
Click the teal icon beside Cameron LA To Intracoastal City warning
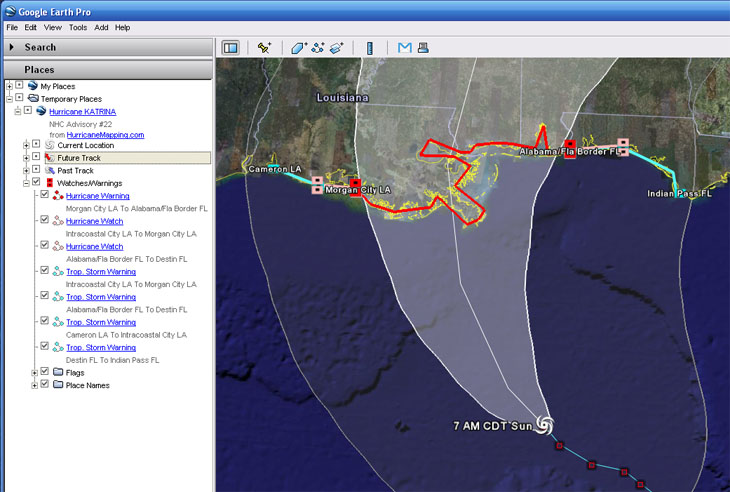pos(58,322)
